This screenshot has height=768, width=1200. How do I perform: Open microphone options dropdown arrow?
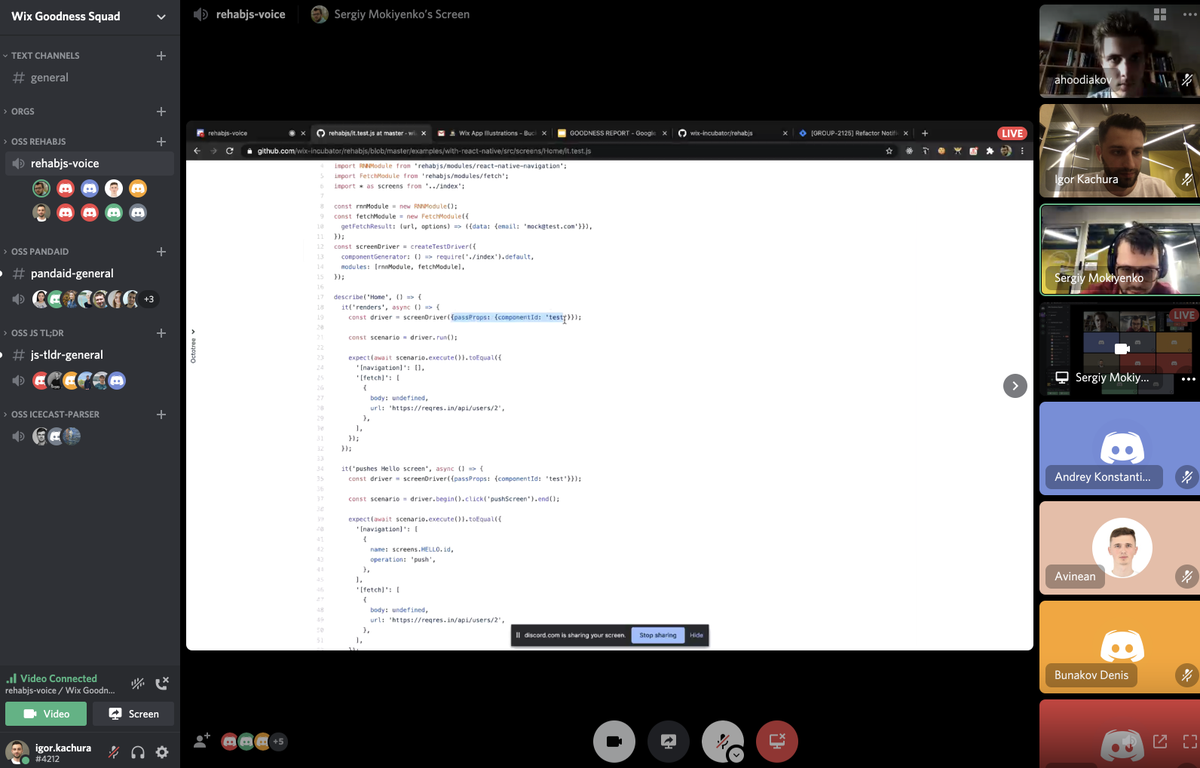[736, 755]
